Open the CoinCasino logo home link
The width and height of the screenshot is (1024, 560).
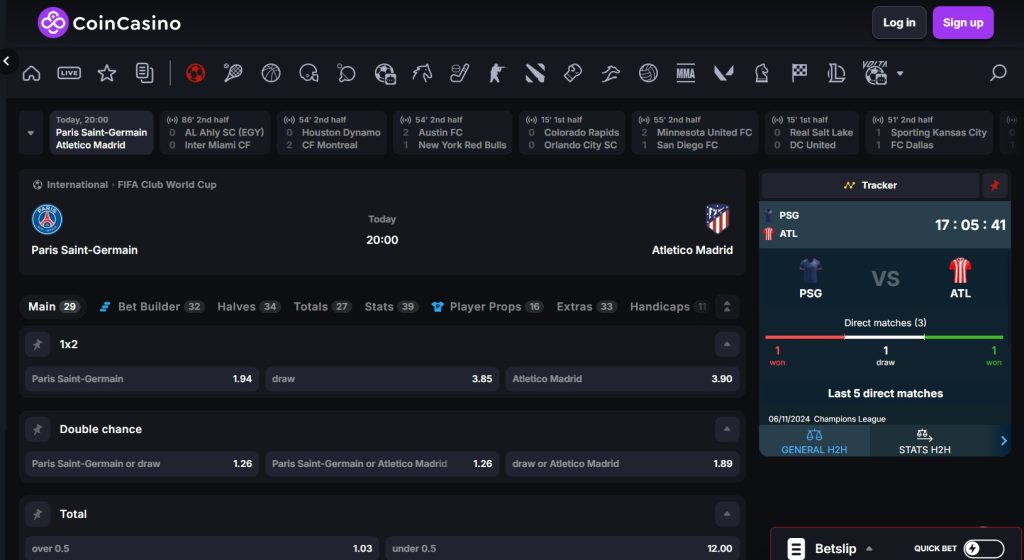[109, 23]
